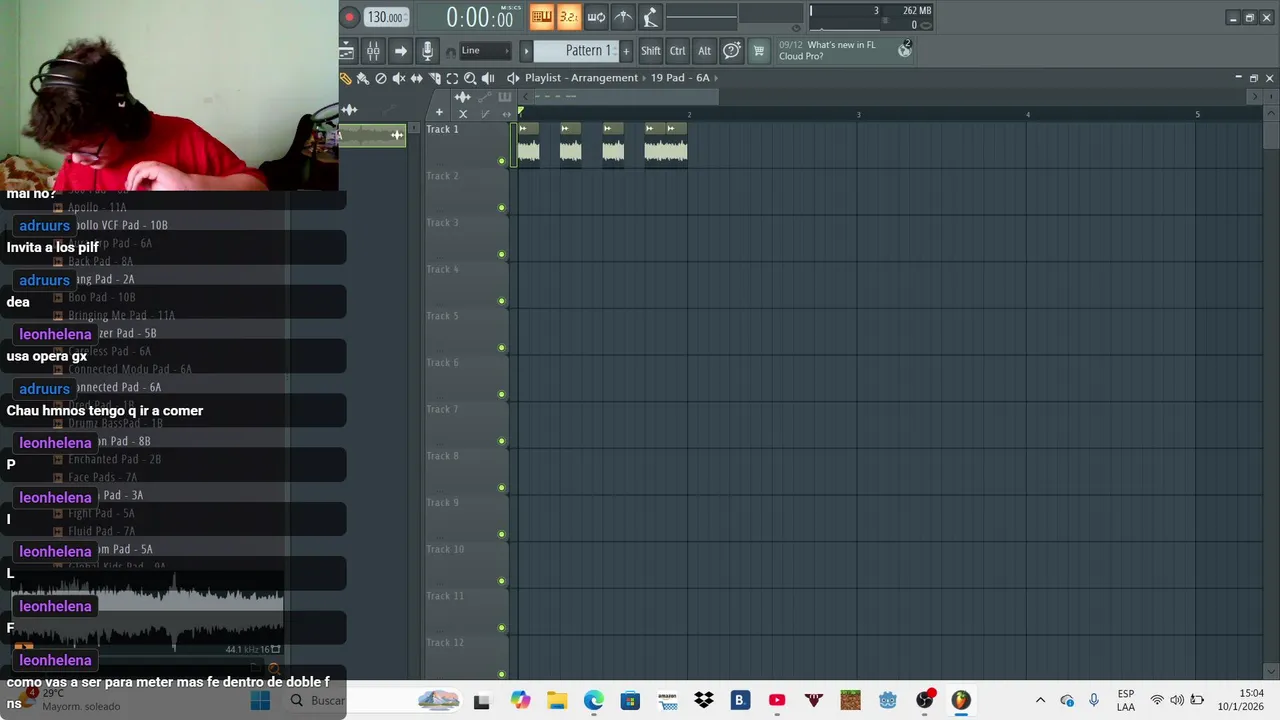Click the globe notifications icon
Image resolution: width=1280 pixels, height=720 pixels.
coord(905,50)
